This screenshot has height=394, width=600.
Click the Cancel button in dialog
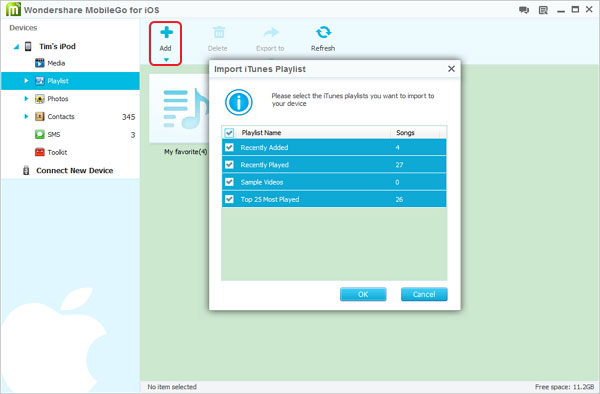point(424,294)
